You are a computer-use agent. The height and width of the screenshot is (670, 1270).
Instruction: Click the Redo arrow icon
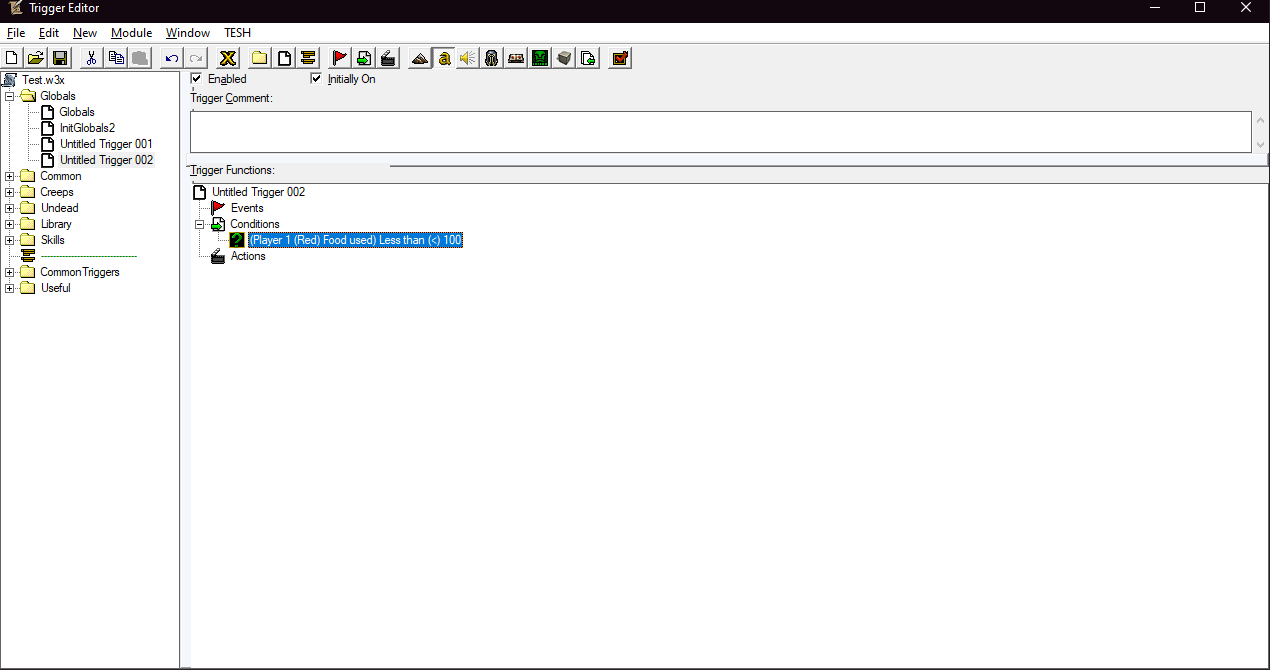coord(196,58)
